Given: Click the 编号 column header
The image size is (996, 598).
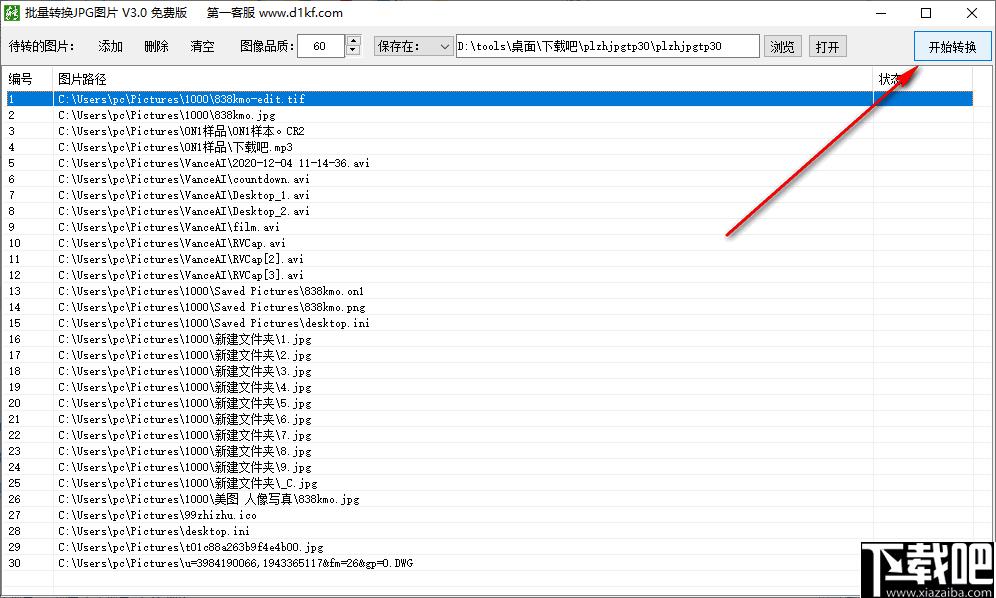Looking at the screenshot, I should [20, 79].
